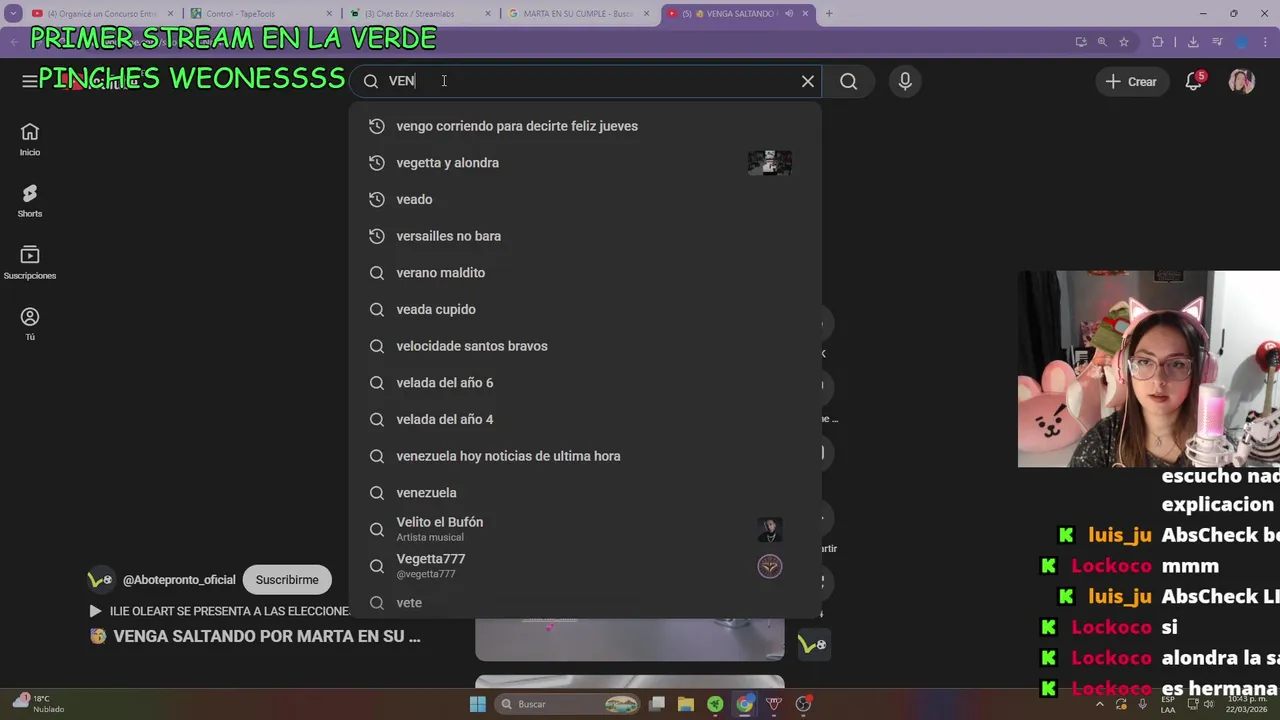Open video title 'VENGA SALTANDO POR MARTA EN SU'
The width and height of the screenshot is (1280, 720).
[x=267, y=636]
